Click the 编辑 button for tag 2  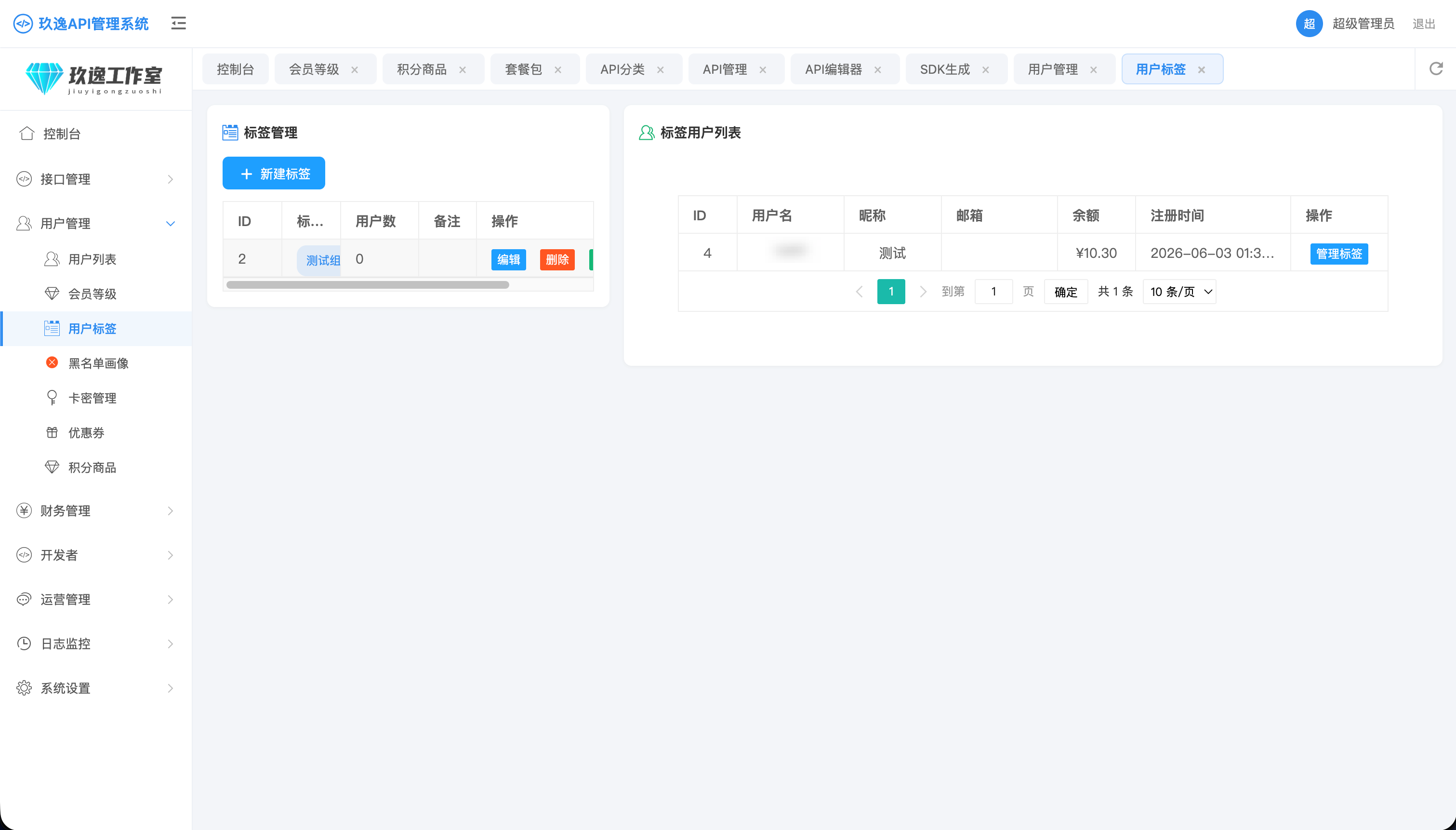point(509,259)
